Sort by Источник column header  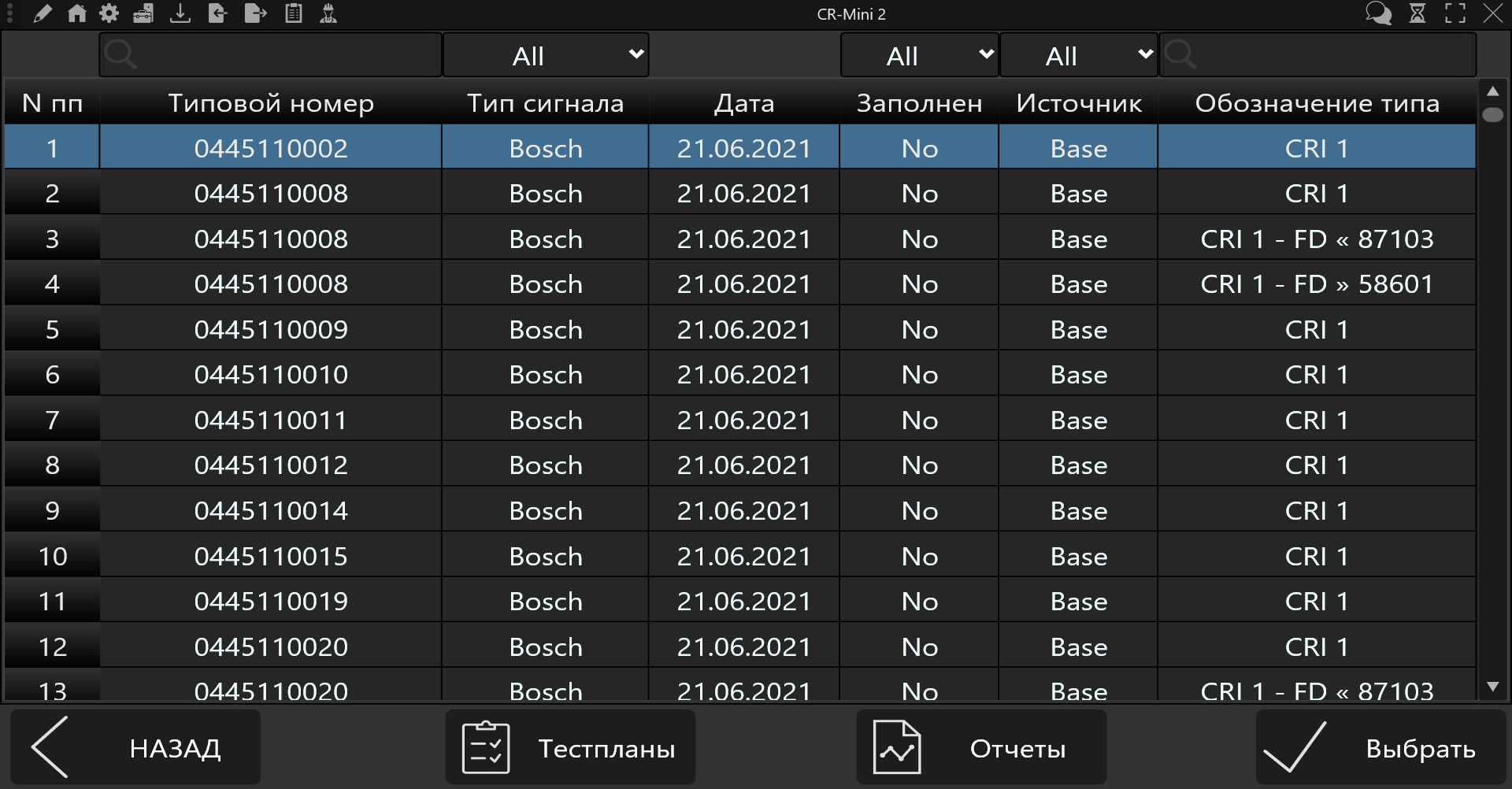(1079, 103)
